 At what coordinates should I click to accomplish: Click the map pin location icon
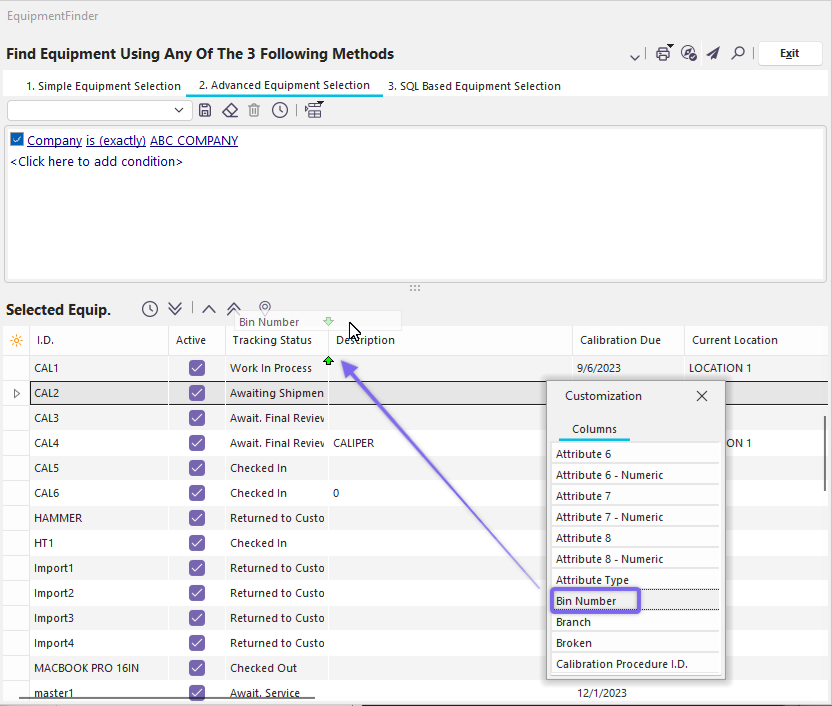264,308
